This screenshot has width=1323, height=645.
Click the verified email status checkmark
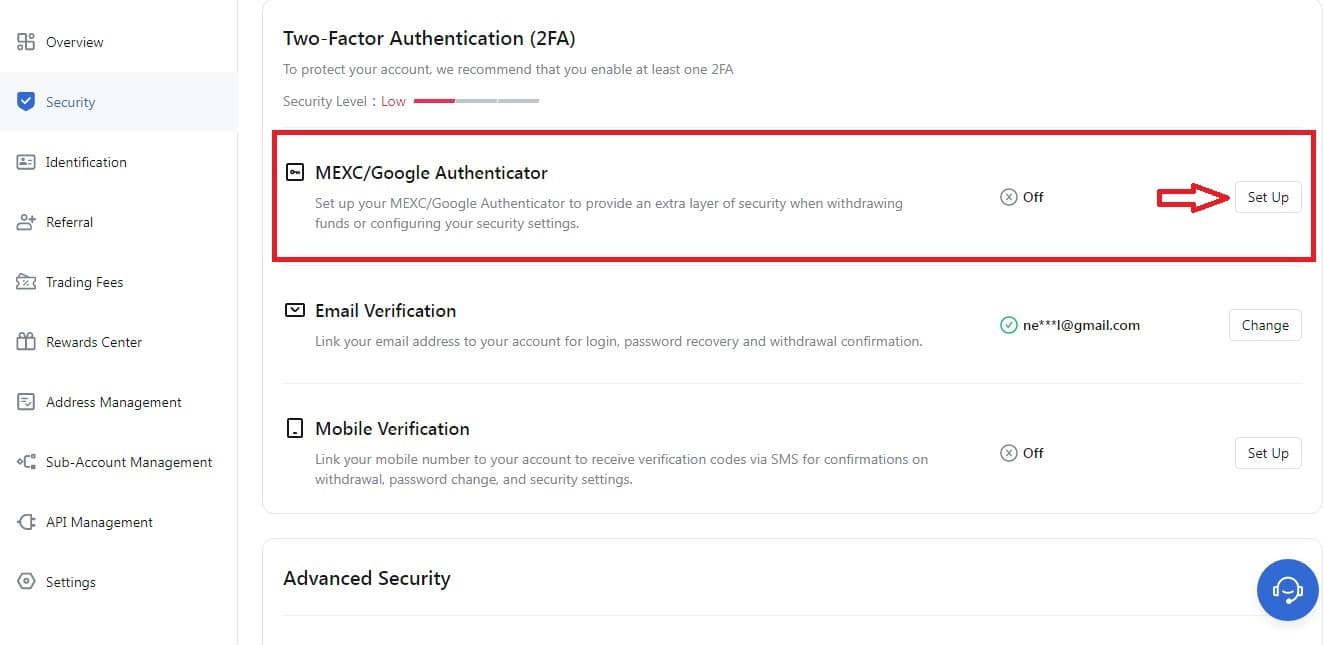[1008, 325]
